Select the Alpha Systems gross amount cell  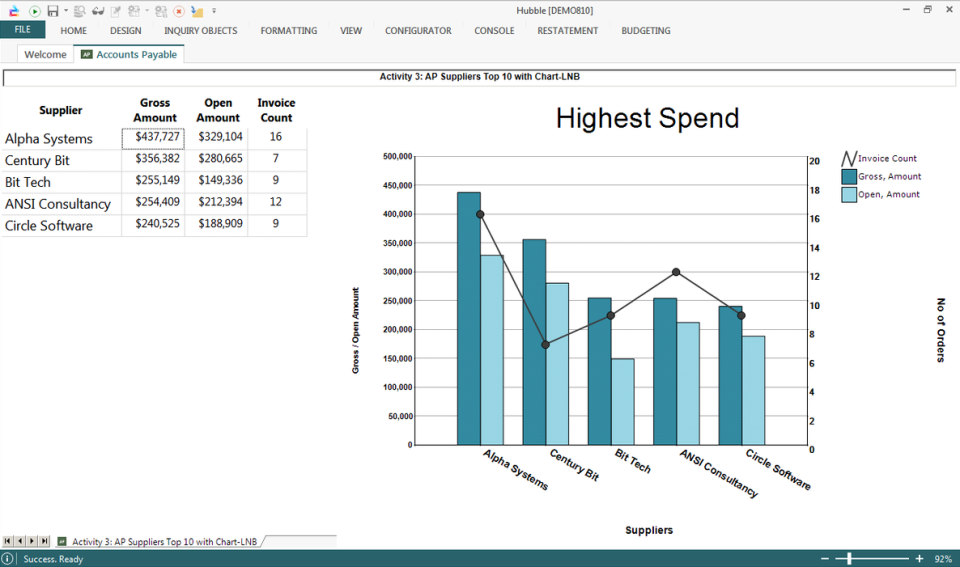click(154, 138)
